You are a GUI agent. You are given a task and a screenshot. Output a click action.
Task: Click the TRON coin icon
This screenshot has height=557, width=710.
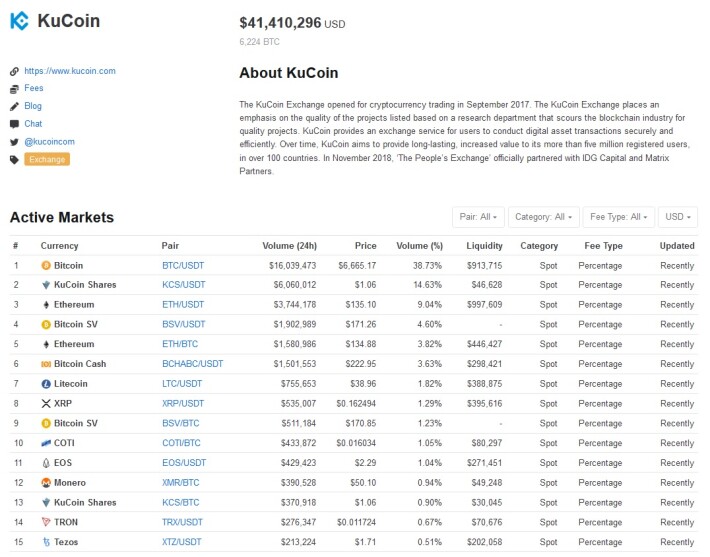[46, 522]
